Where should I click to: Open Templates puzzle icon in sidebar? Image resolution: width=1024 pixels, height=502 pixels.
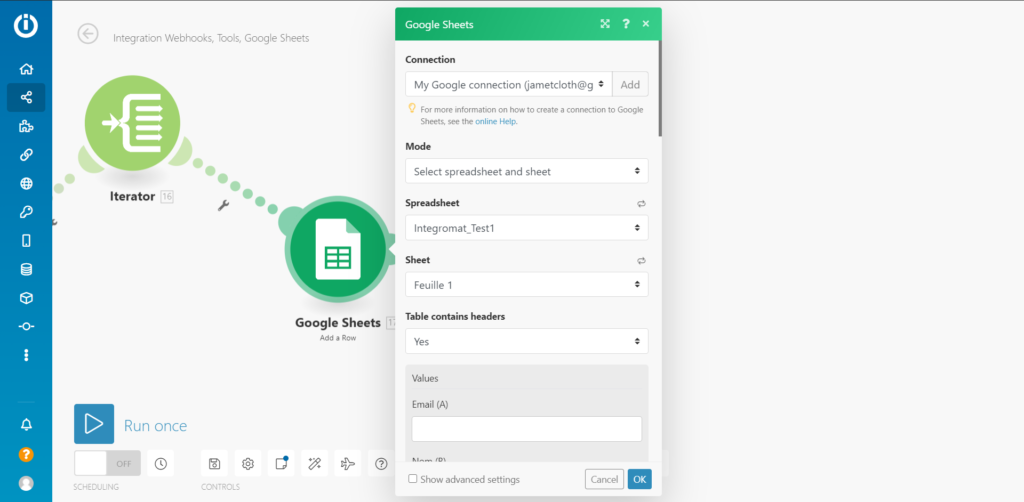point(26,127)
